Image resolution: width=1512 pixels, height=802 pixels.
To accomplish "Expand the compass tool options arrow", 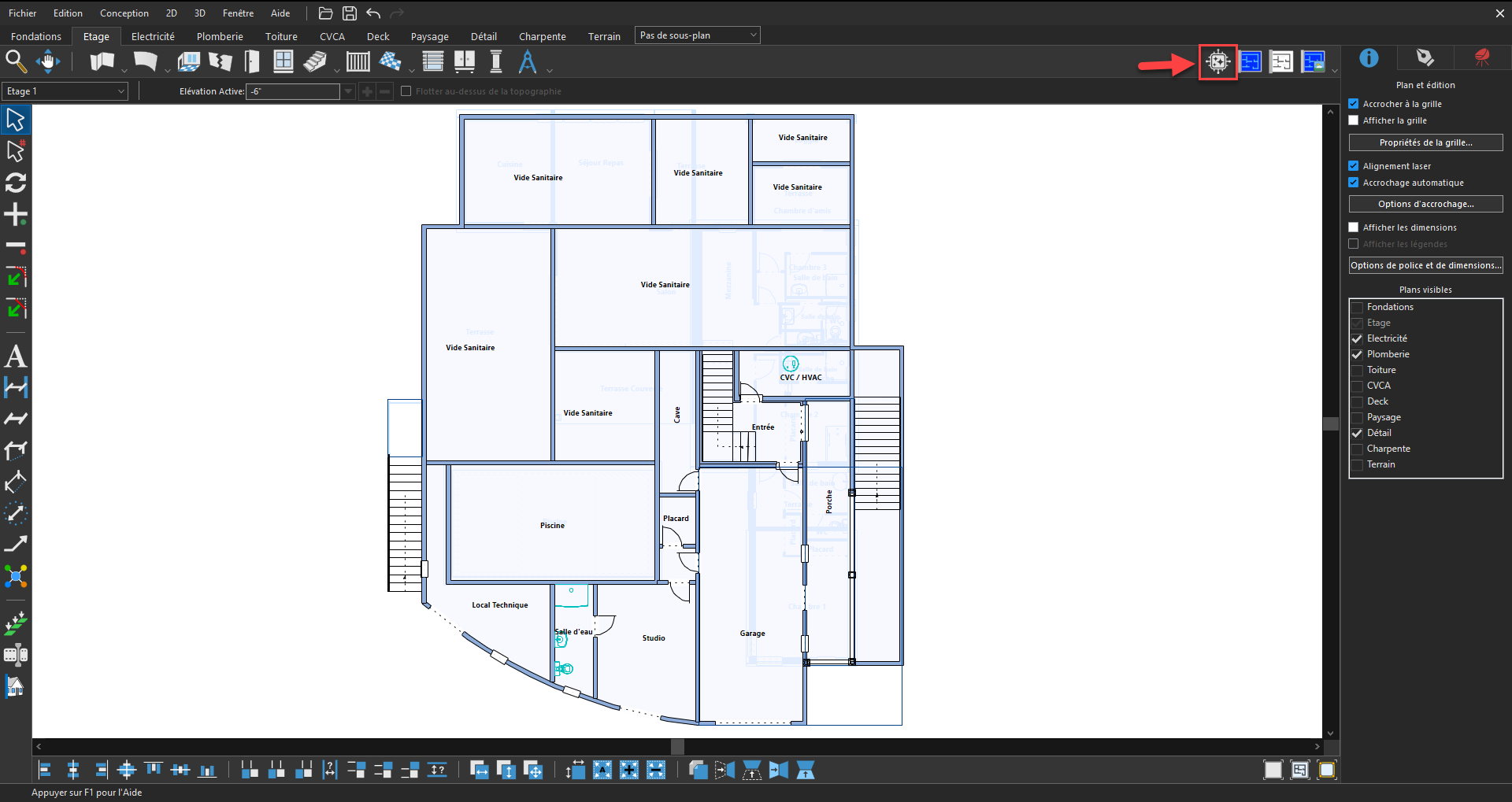I will pos(550,70).
